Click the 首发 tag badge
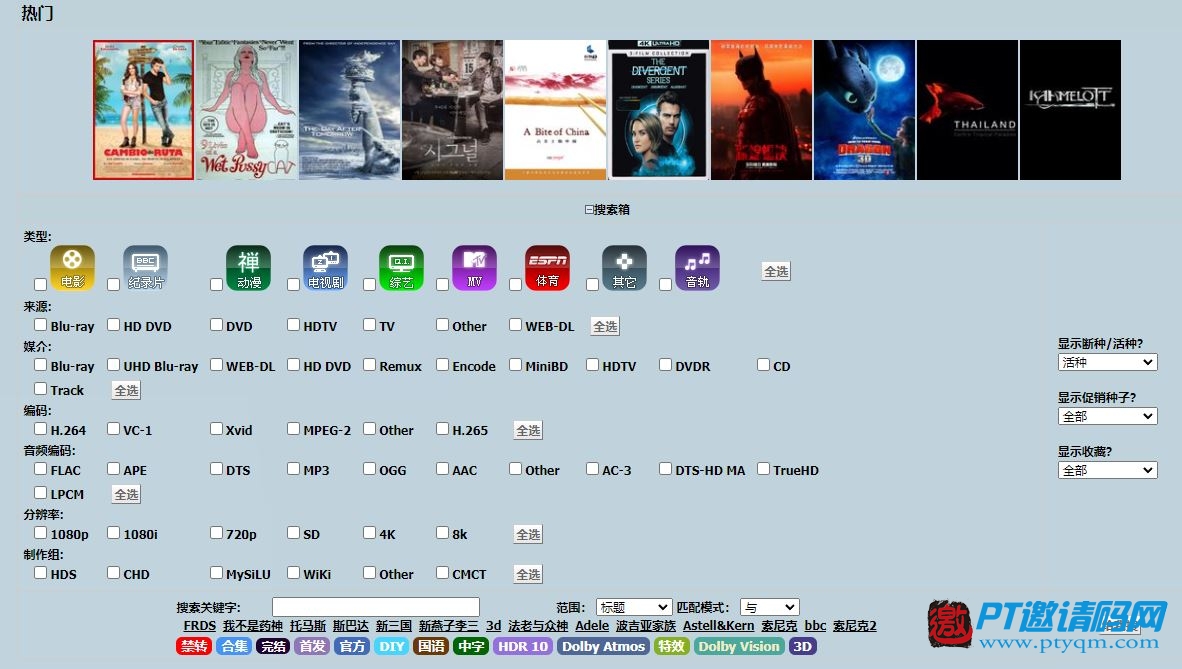The image size is (1182, 669). click(x=312, y=646)
